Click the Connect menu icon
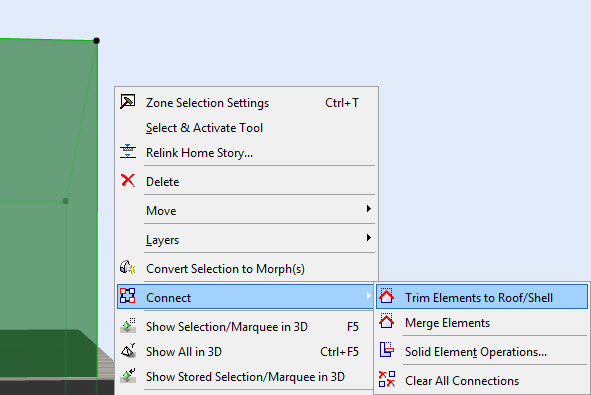Viewport: 591px width, 395px height. [127, 296]
